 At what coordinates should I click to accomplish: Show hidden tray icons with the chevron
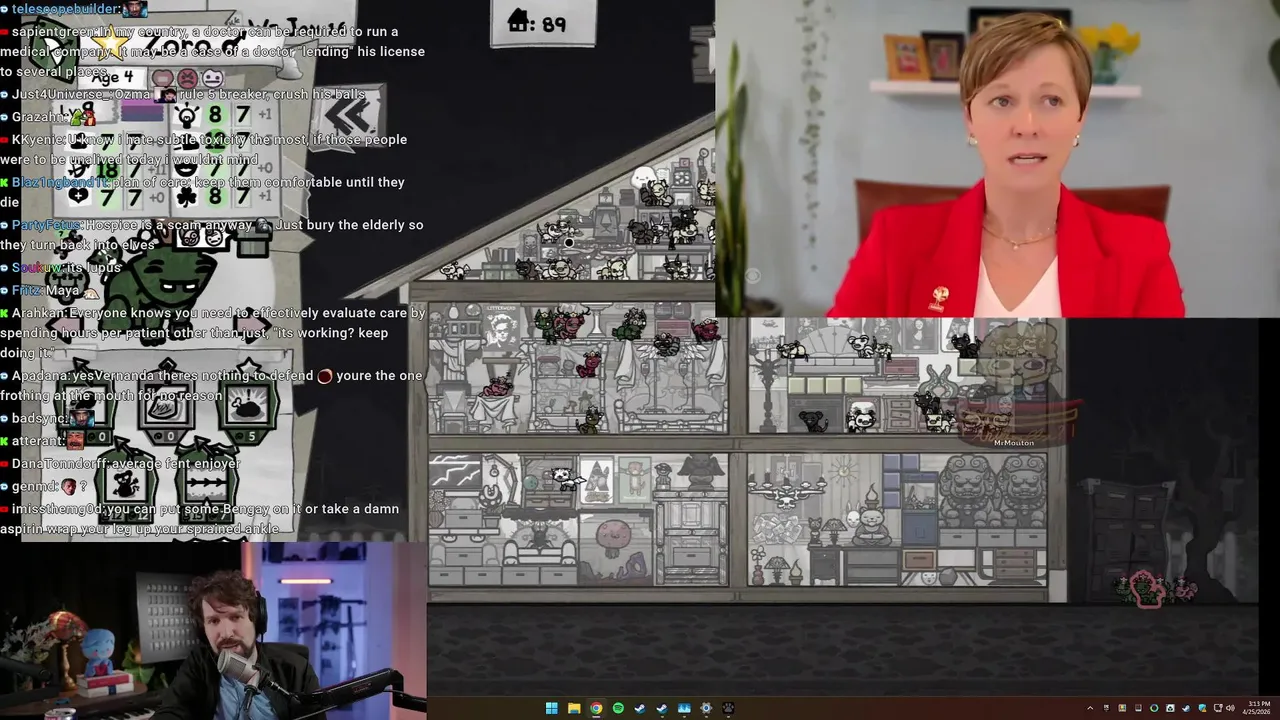(1090, 708)
